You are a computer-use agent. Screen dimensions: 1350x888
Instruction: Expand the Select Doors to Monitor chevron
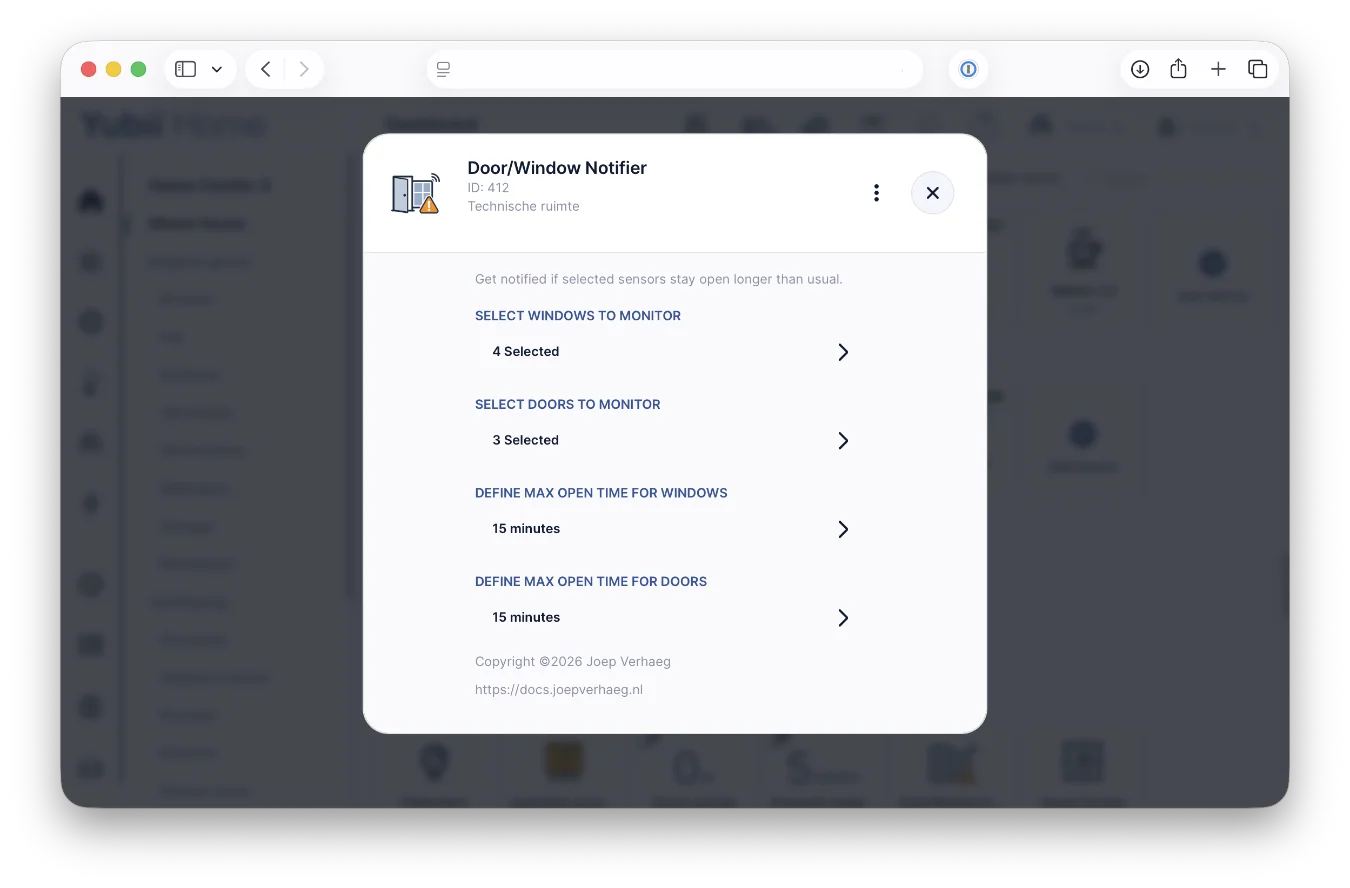coord(843,441)
